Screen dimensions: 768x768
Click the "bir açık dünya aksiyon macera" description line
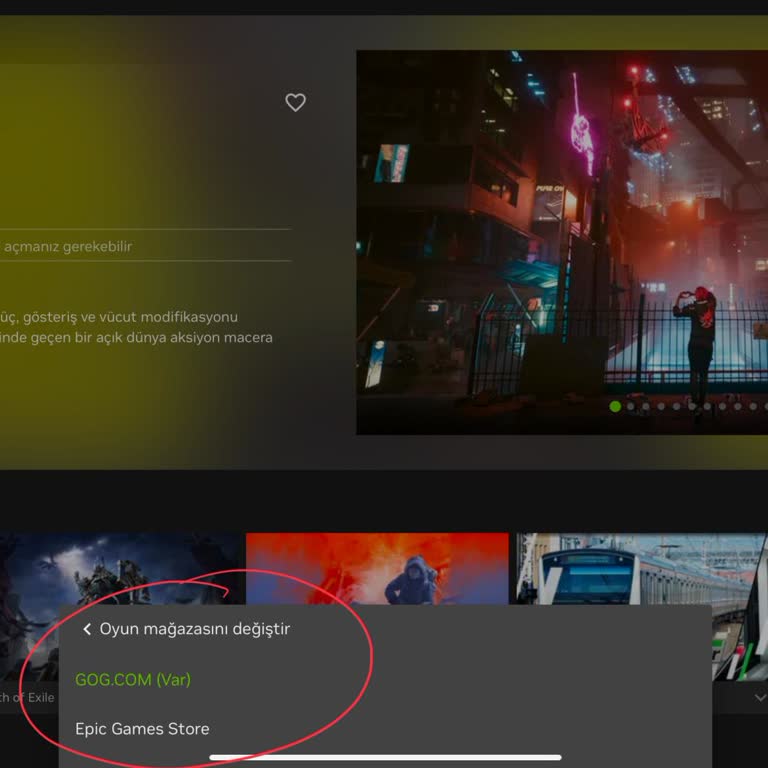click(x=175, y=337)
